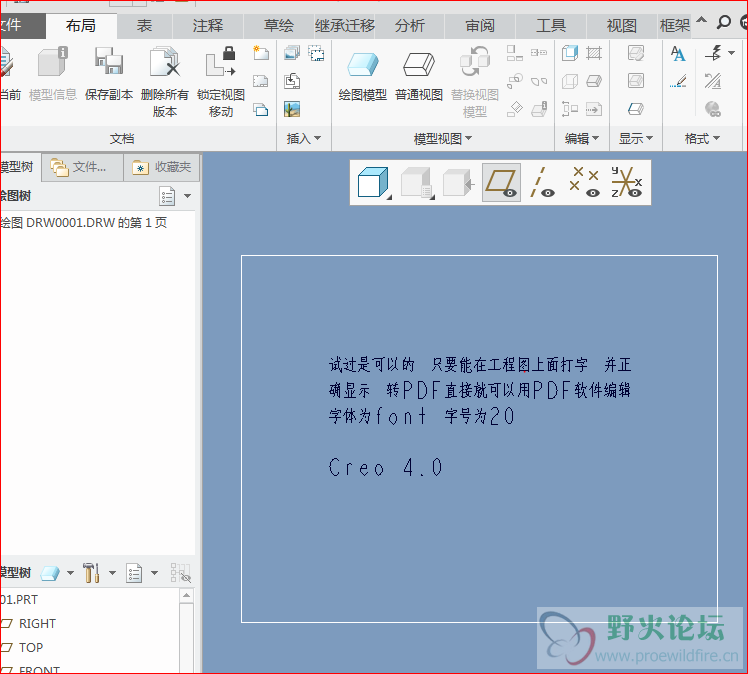Click the auxiliary view icon
This screenshot has width=748, height=674.
click(514, 109)
